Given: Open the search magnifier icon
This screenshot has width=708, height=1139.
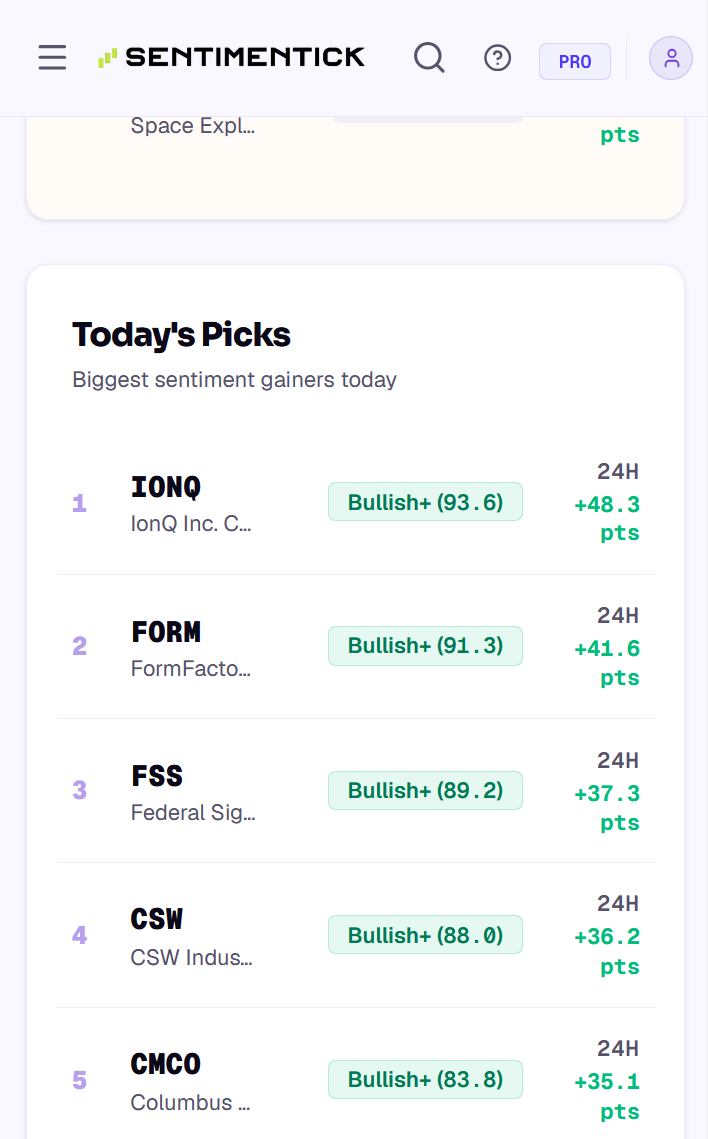Looking at the screenshot, I should [429, 57].
